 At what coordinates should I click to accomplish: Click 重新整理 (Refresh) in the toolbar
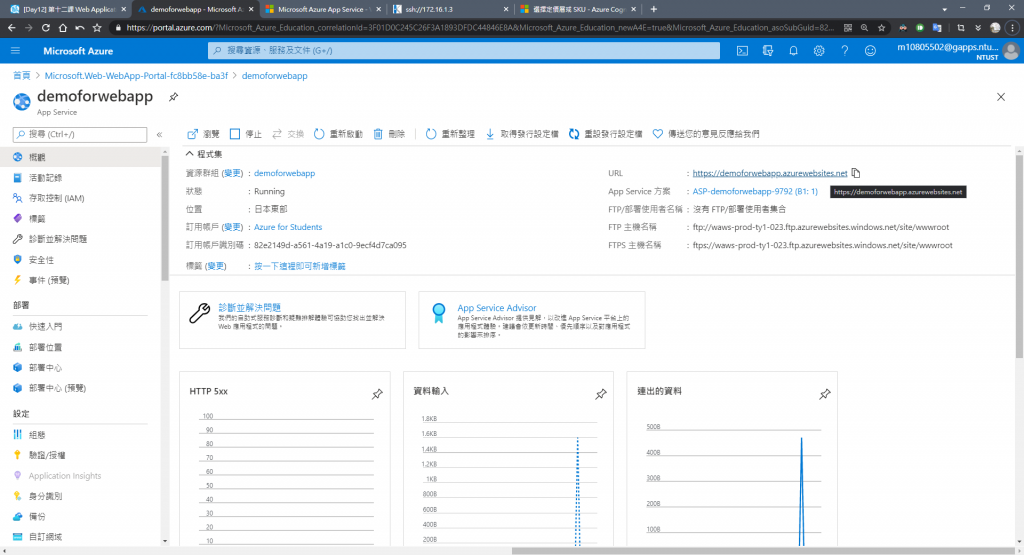click(x=450, y=134)
